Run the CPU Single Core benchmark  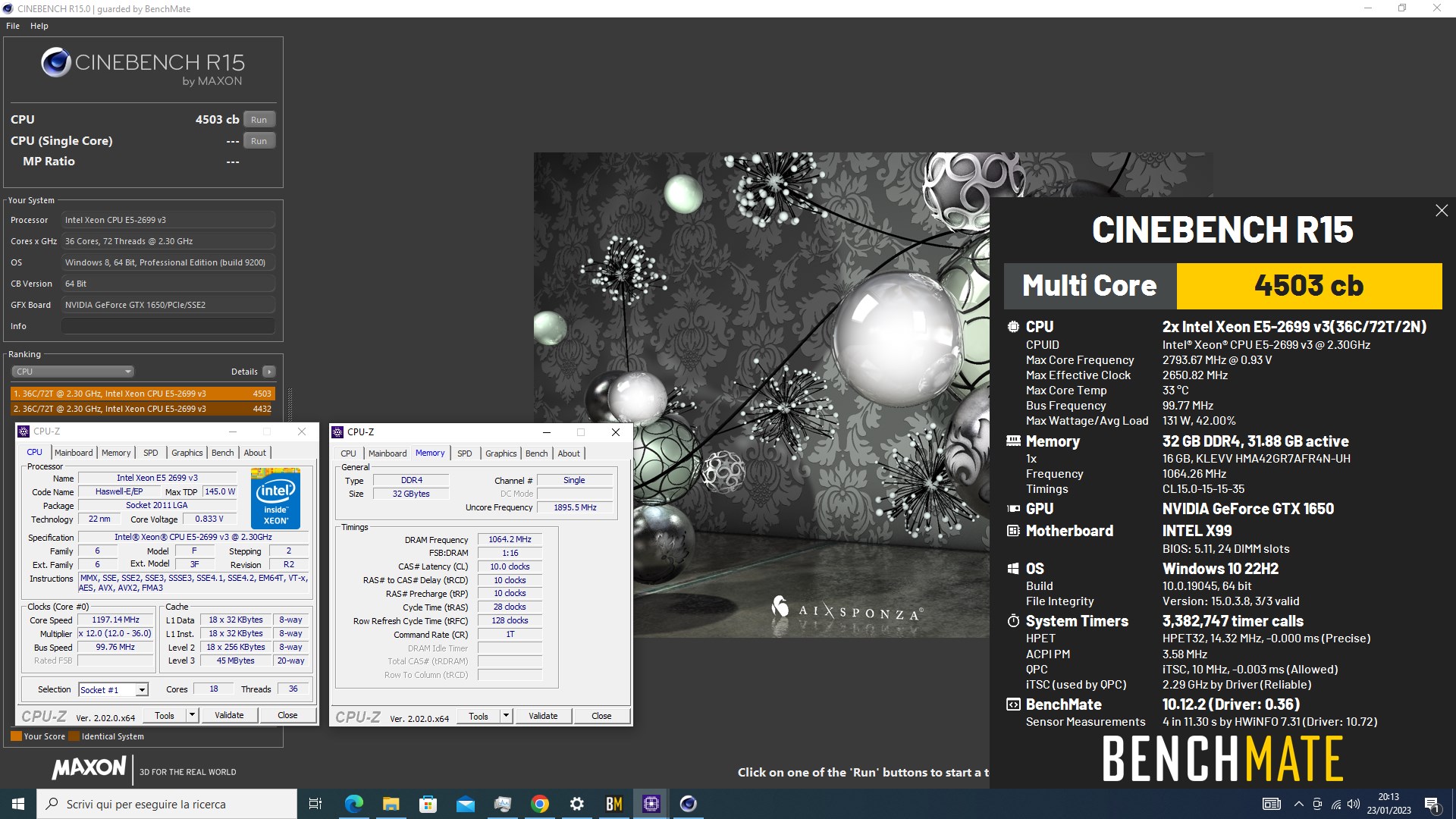click(259, 141)
